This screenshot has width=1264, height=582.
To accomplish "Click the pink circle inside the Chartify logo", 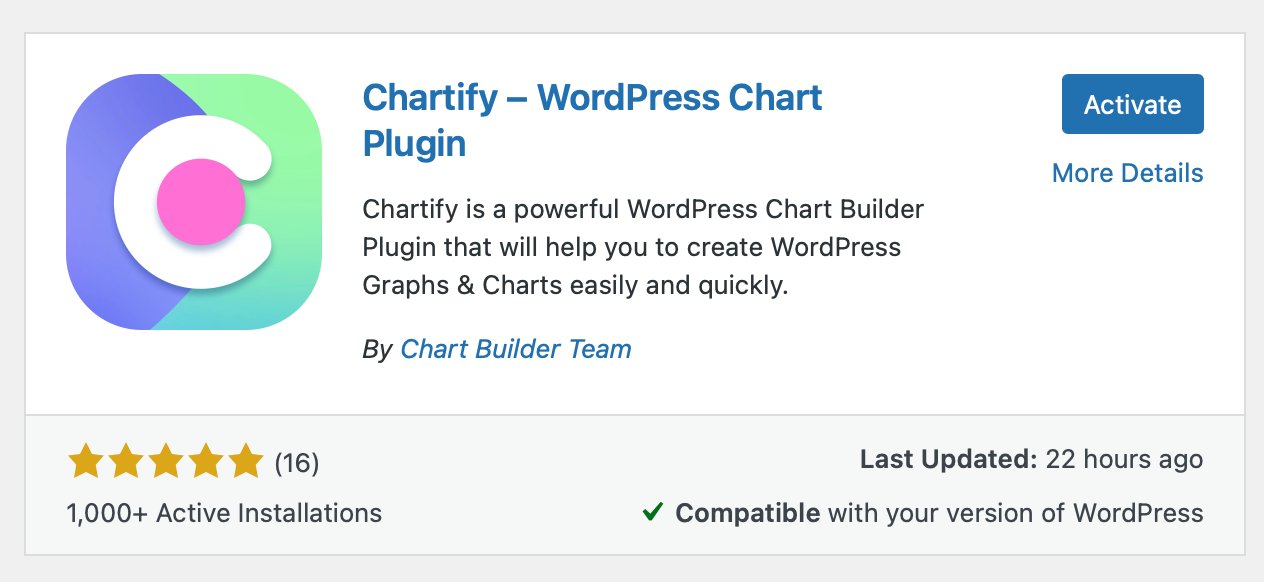I will 200,201.
